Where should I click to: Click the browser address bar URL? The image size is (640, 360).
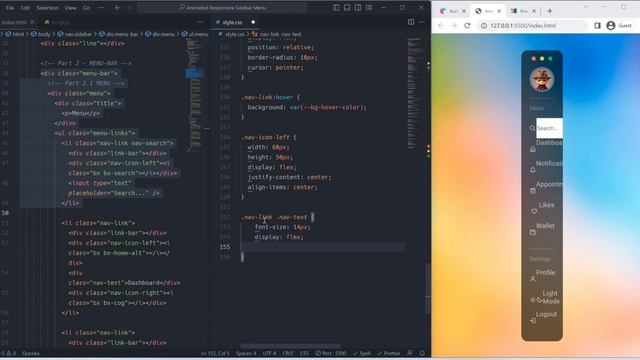coord(523,26)
